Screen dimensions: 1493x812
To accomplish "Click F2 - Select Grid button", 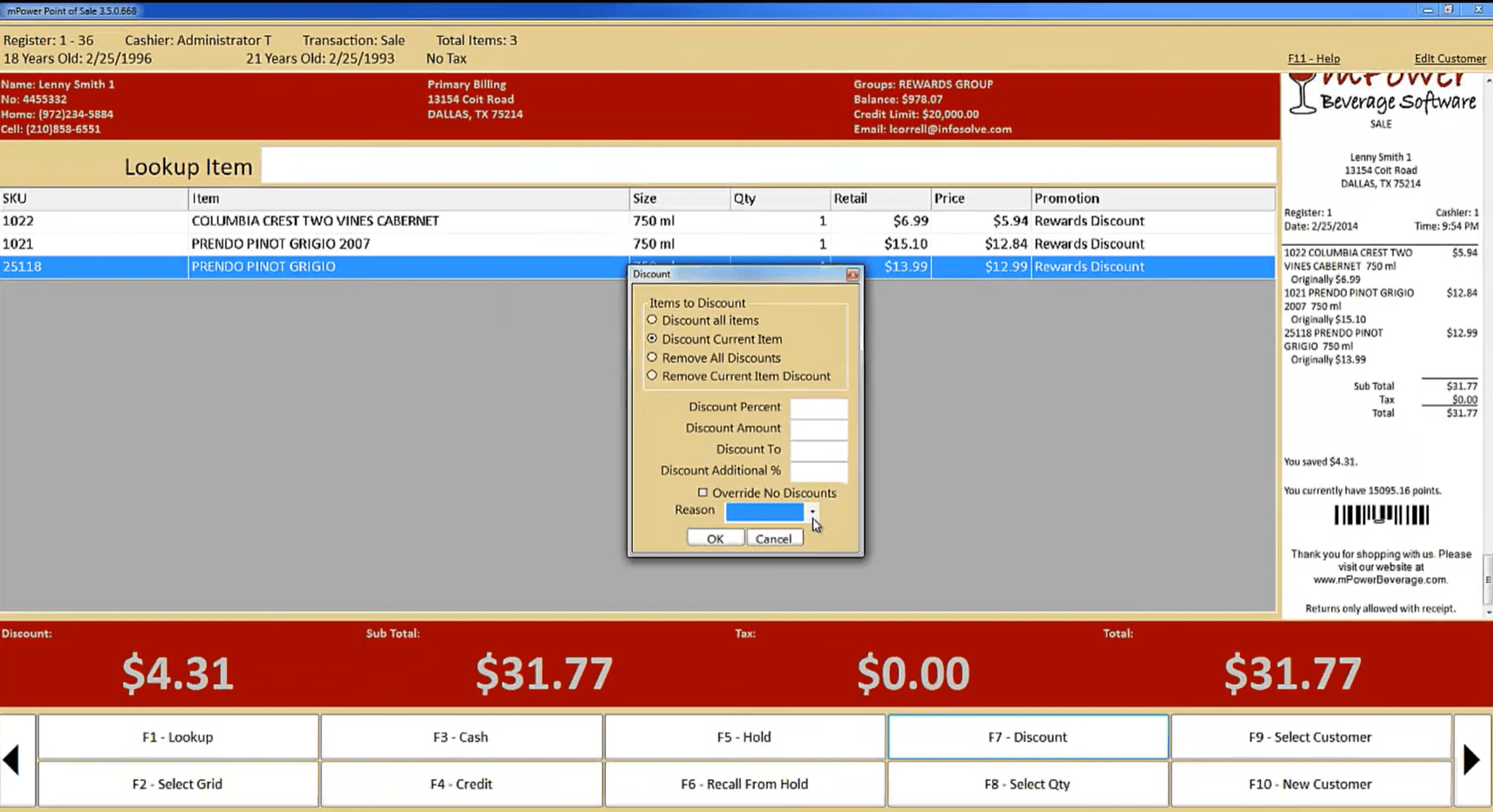I will (x=178, y=784).
